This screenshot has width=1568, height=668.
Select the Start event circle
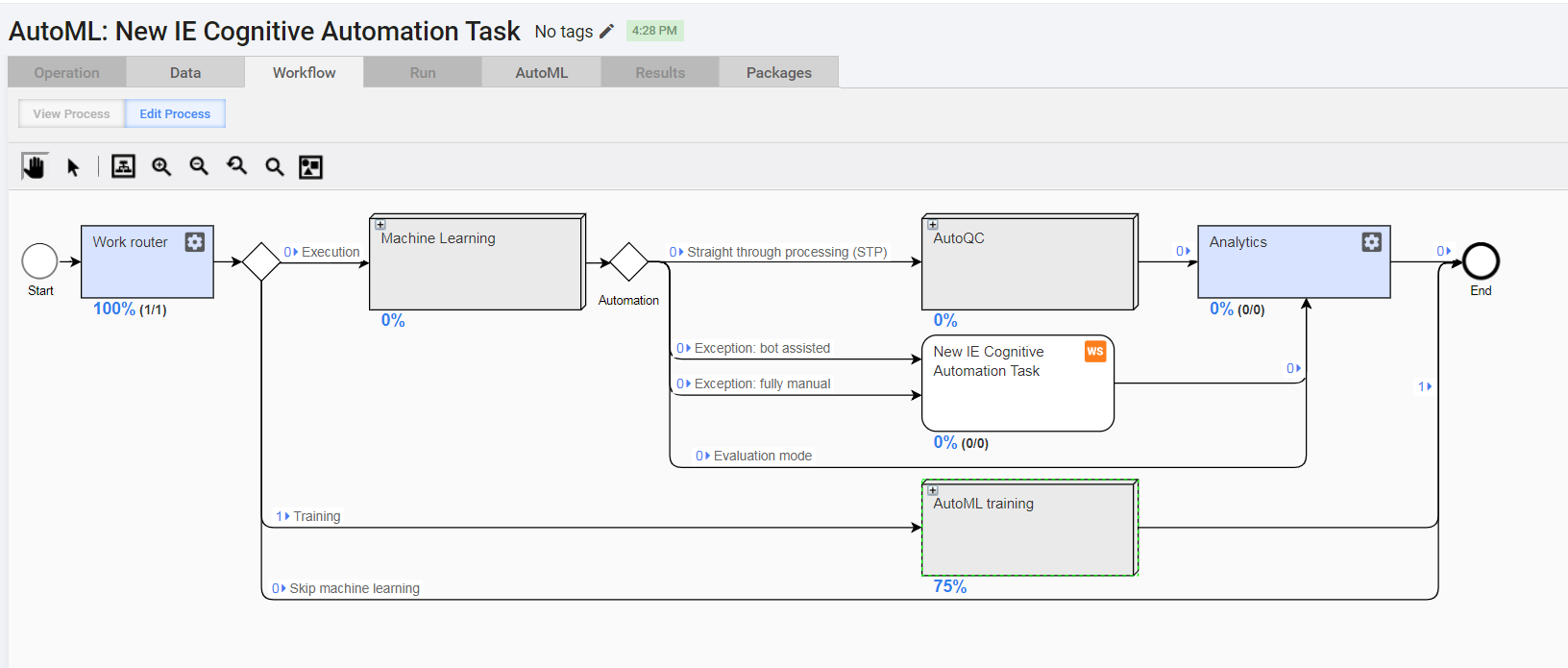[x=40, y=261]
